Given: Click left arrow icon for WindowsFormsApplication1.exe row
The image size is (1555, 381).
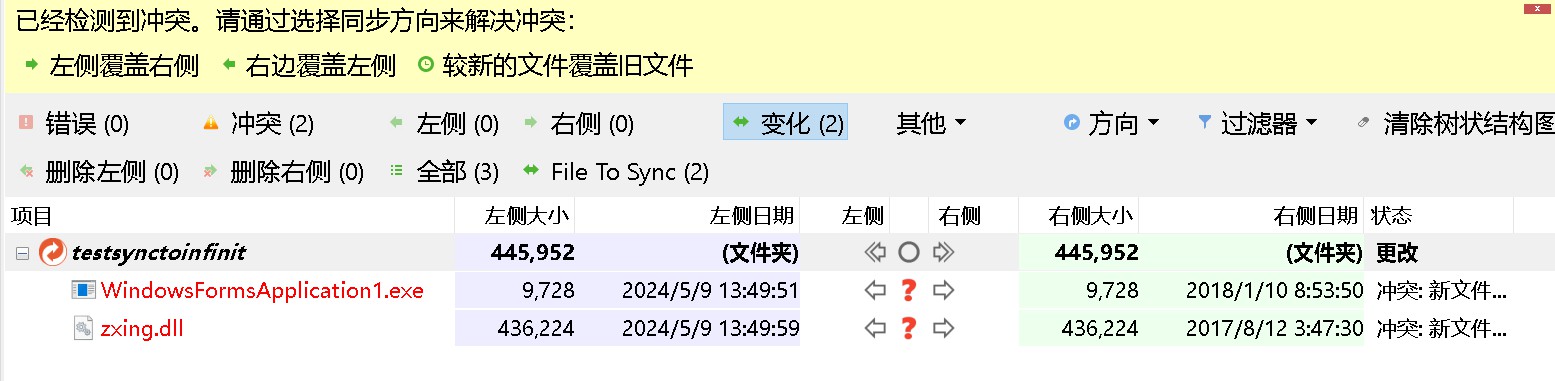Looking at the screenshot, I should (875, 291).
